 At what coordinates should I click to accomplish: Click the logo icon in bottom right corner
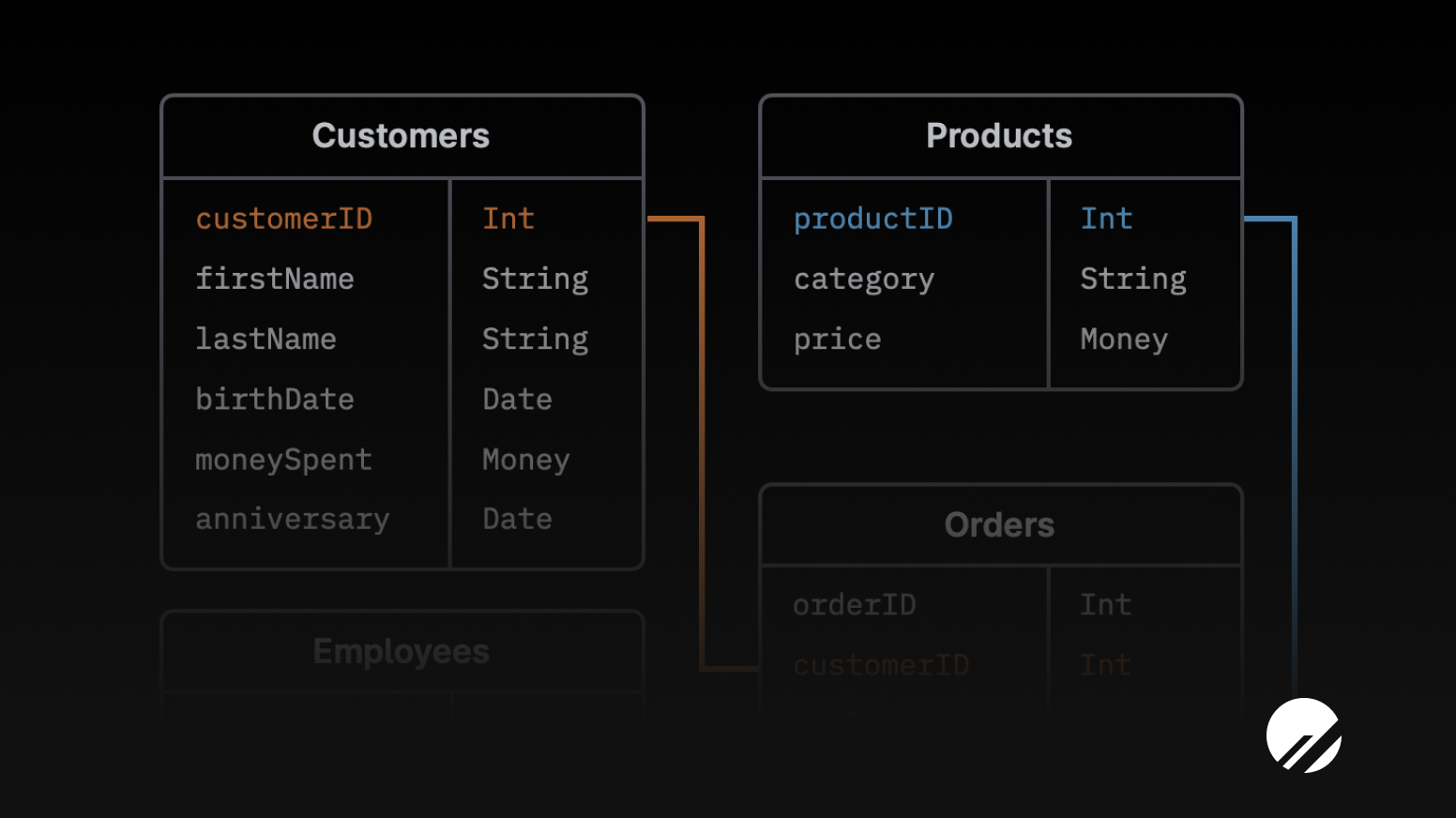click(1304, 735)
